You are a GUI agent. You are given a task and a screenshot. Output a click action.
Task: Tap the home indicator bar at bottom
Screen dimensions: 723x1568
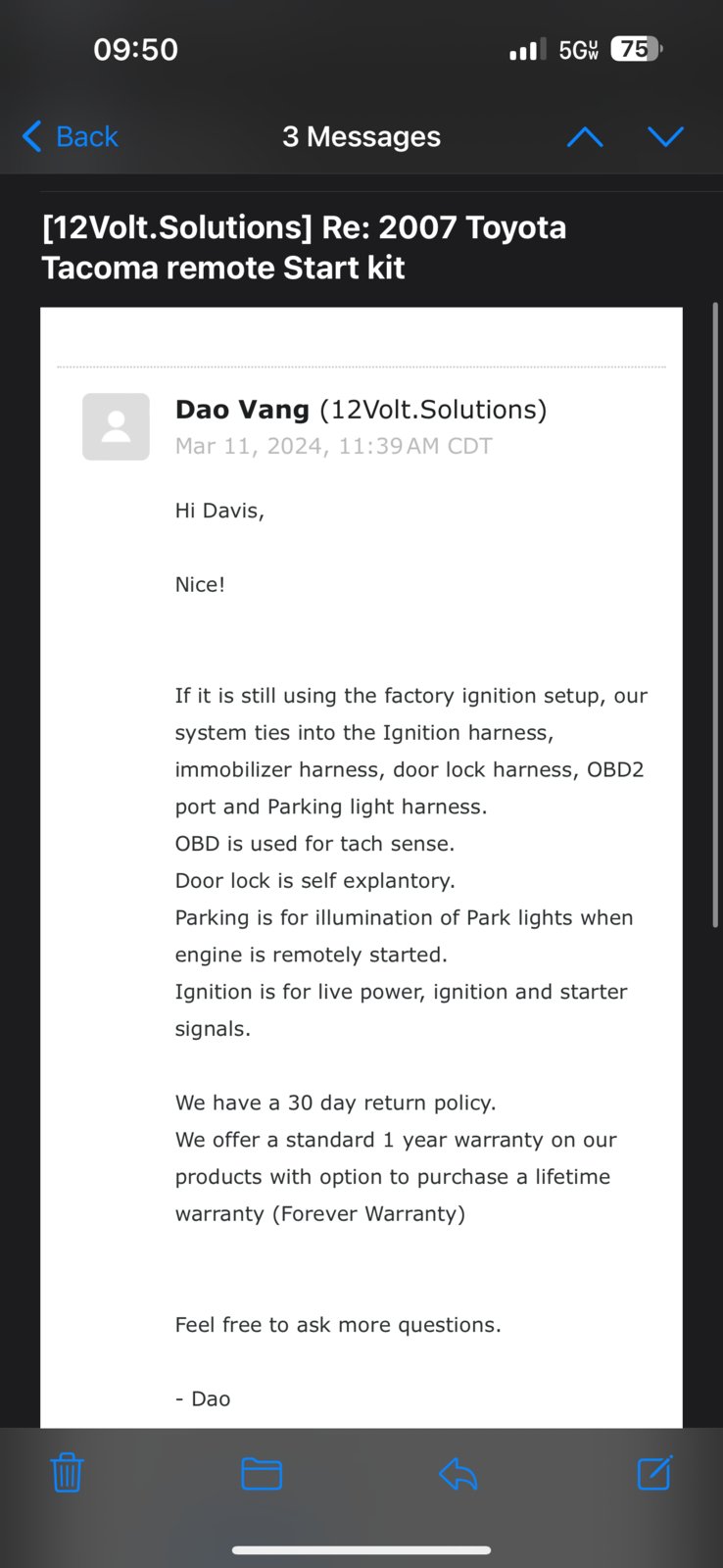[361, 1550]
